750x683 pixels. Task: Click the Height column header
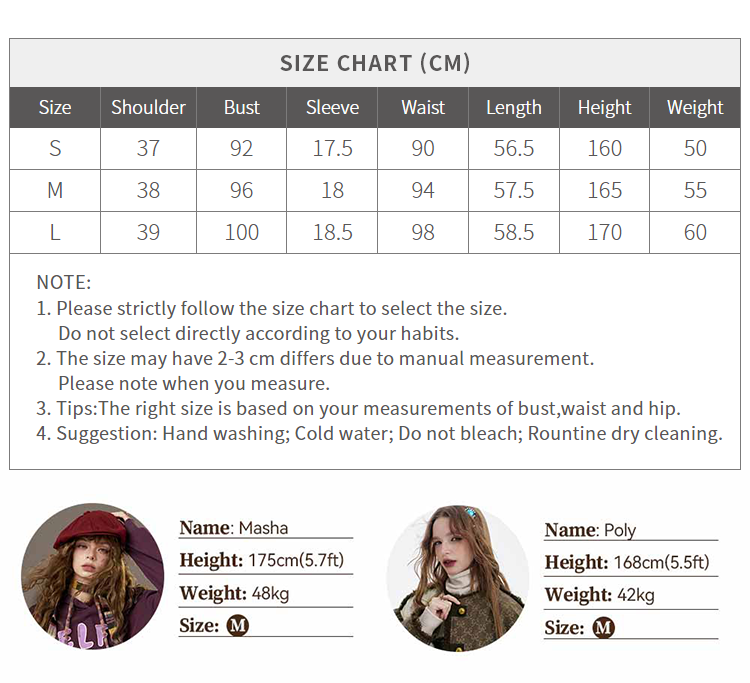(x=605, y=108)
